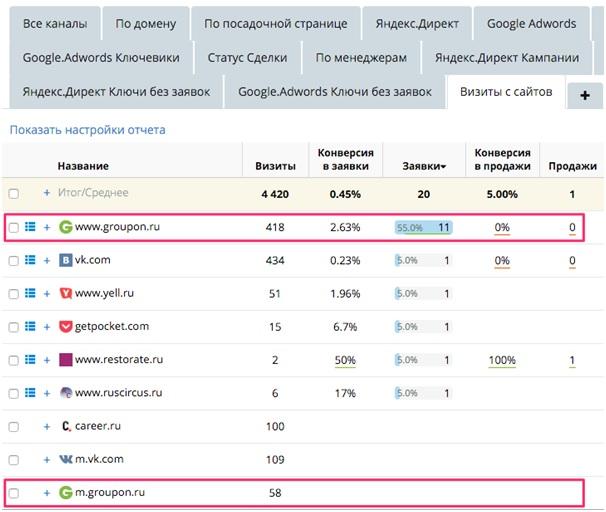Expand the vk.com row

pyautogui.click(x=47, y=260)
